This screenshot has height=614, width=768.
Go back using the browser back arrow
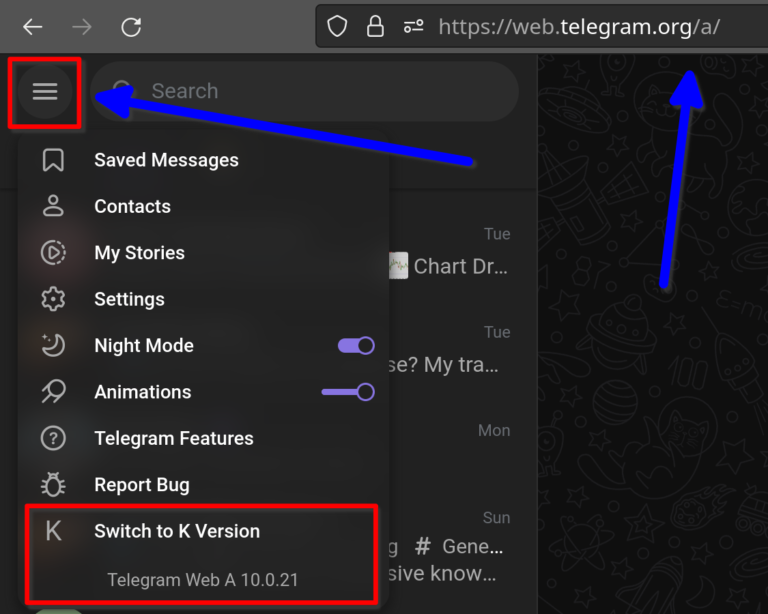[x=33, y=27]
